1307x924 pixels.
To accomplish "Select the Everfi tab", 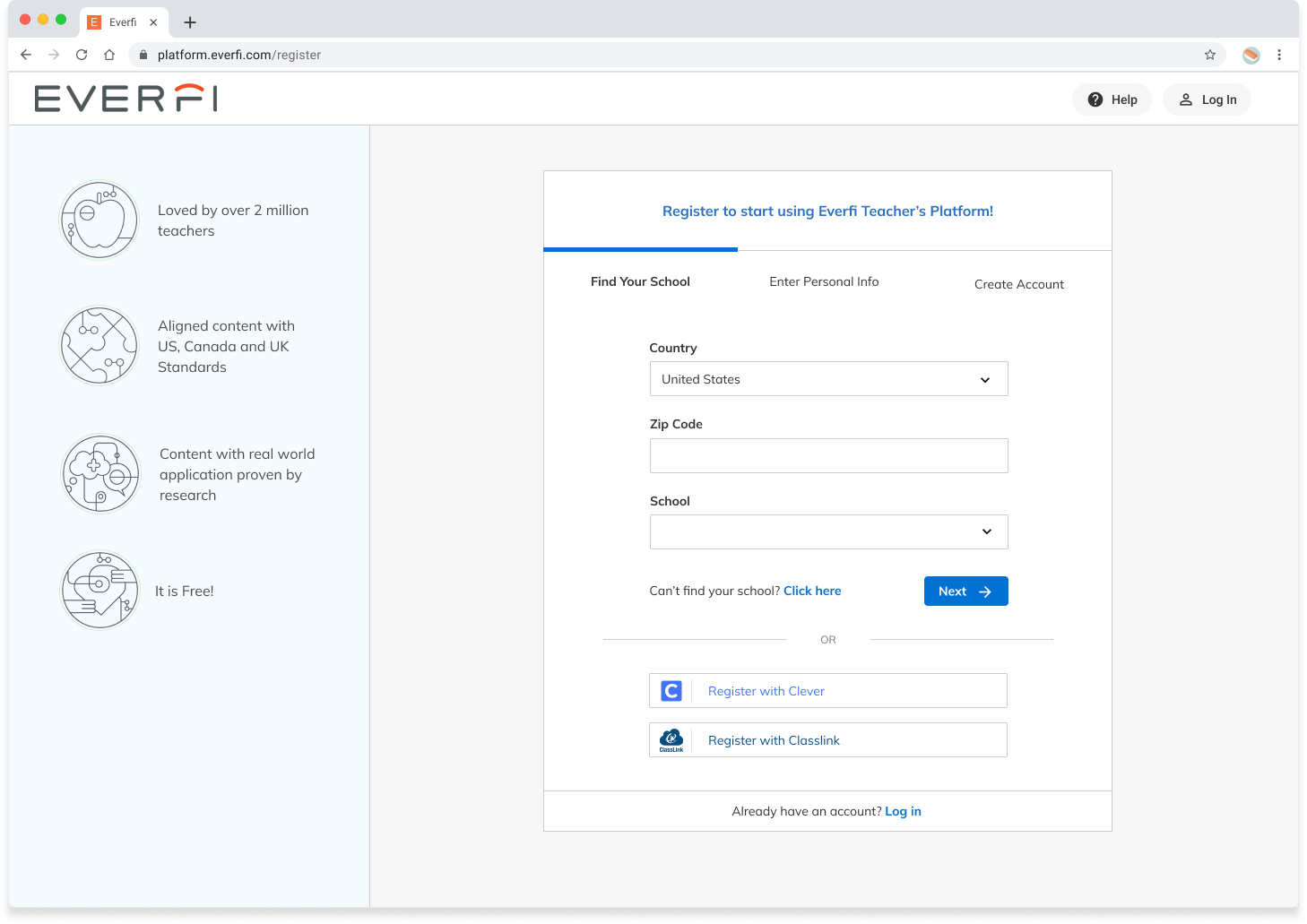I will [x=124, y=22].
